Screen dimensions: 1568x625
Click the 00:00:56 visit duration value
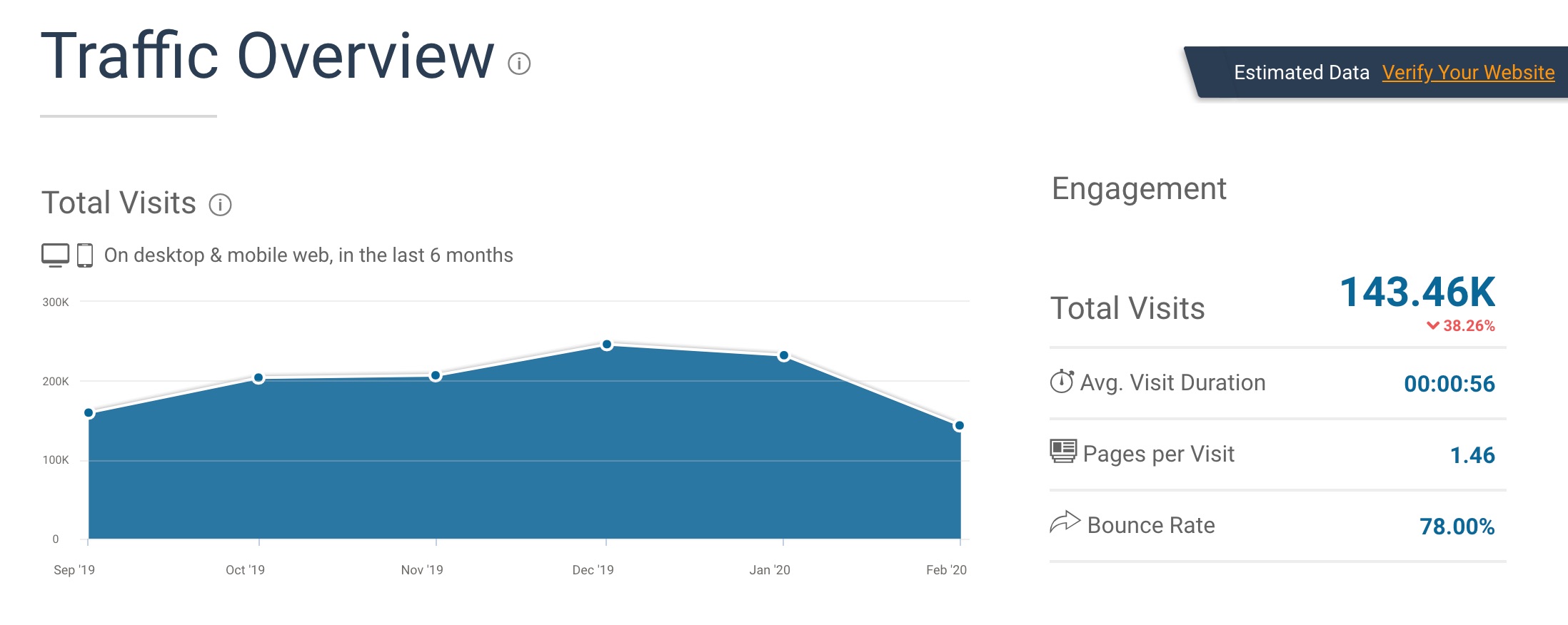(1449, 384)
